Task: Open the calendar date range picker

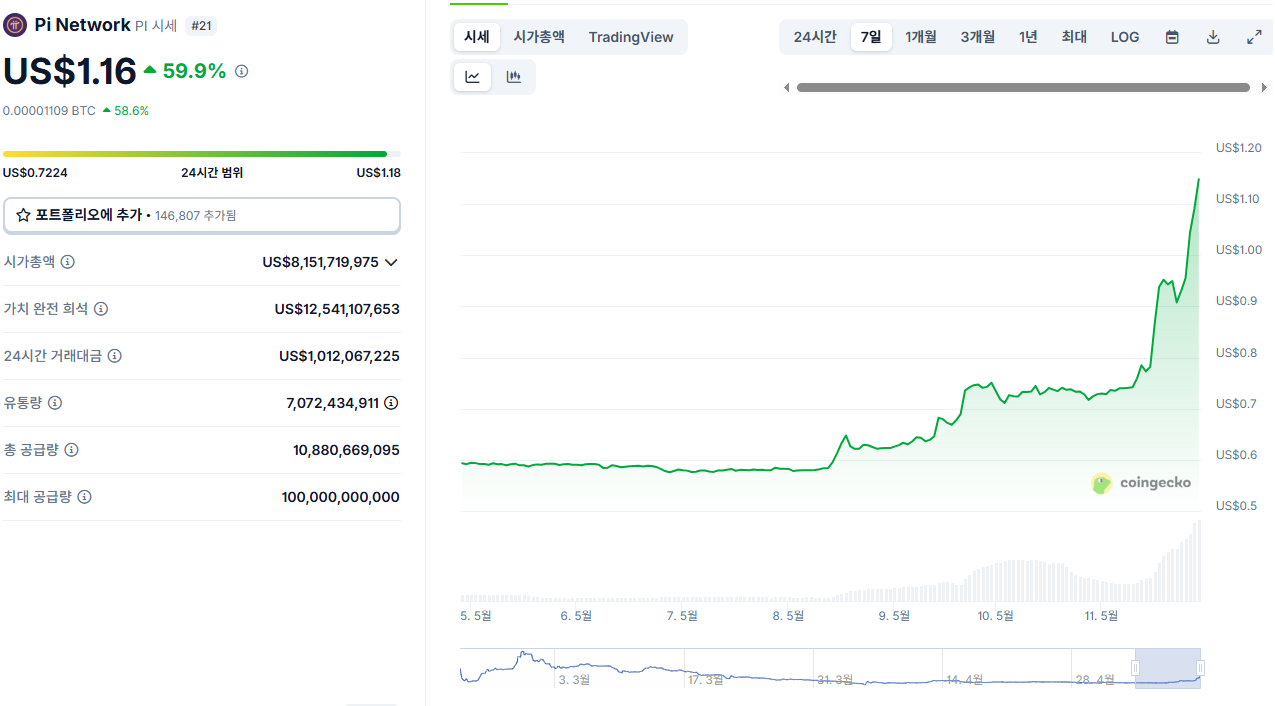Action: click(1172, 37)
